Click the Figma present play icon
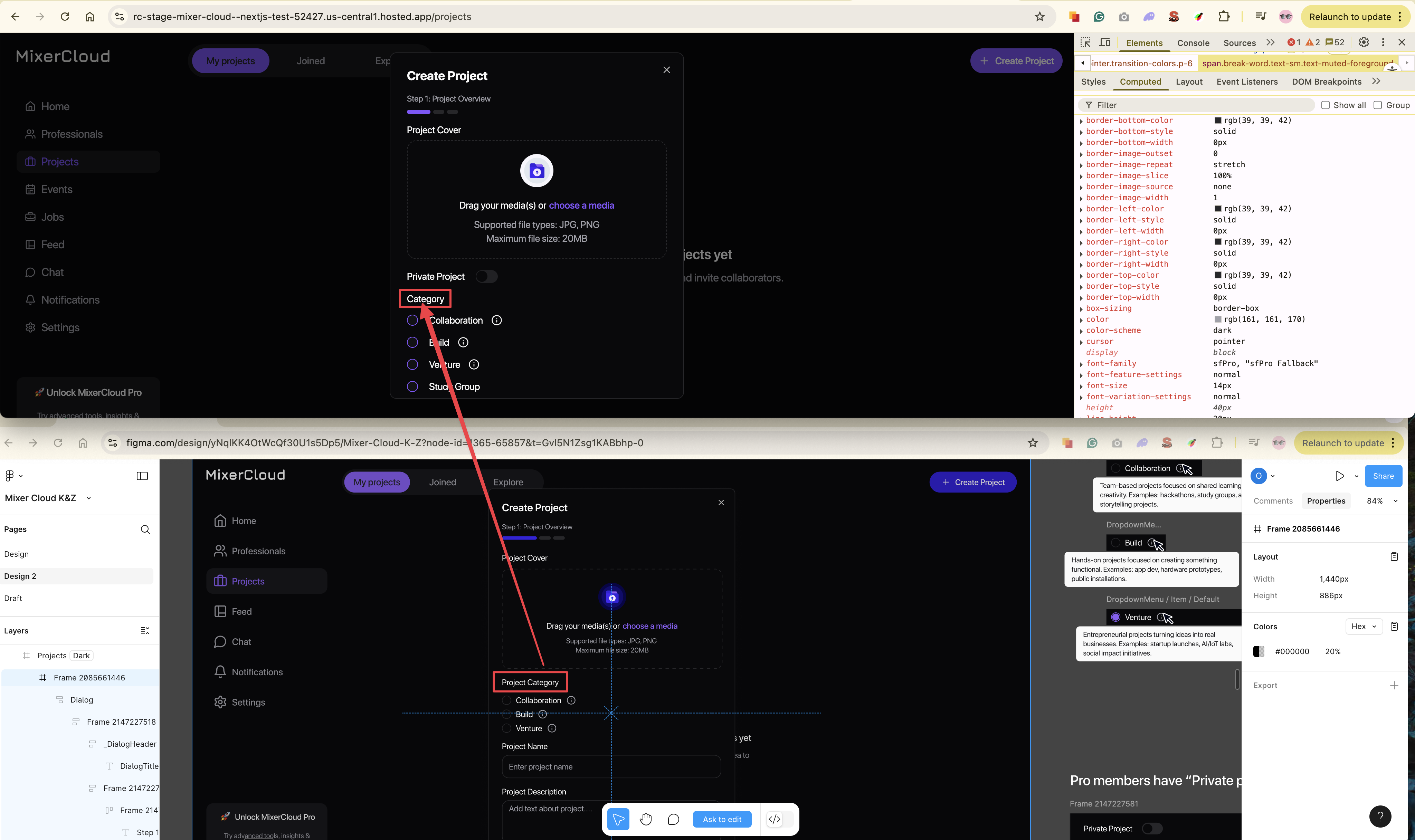Viewport: 1415px width, 840px height. (1339, 476)
